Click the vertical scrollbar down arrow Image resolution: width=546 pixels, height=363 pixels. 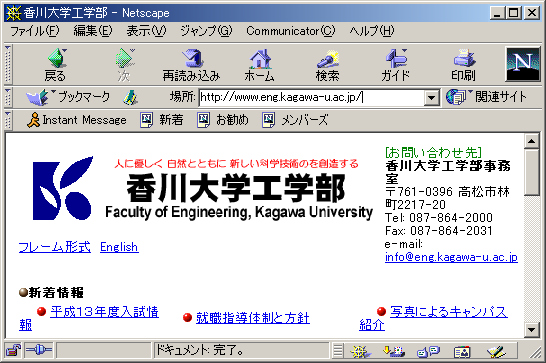(x=532, y=330)
